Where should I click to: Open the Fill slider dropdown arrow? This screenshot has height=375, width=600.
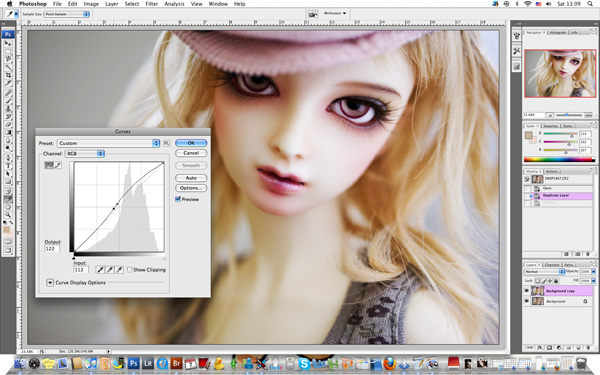point(593,281)
